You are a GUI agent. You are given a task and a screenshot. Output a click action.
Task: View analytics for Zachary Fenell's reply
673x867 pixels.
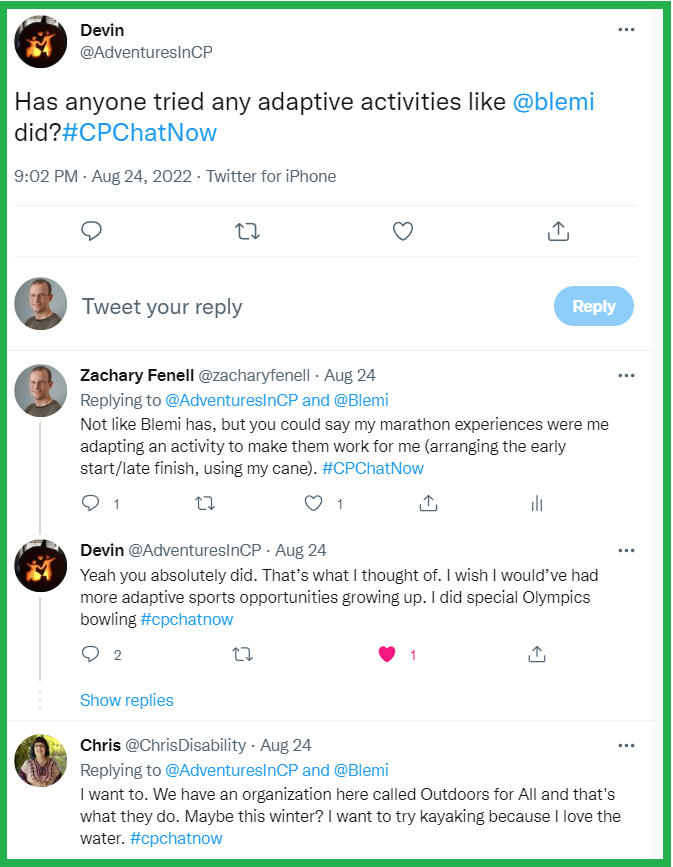click(536, 503)
